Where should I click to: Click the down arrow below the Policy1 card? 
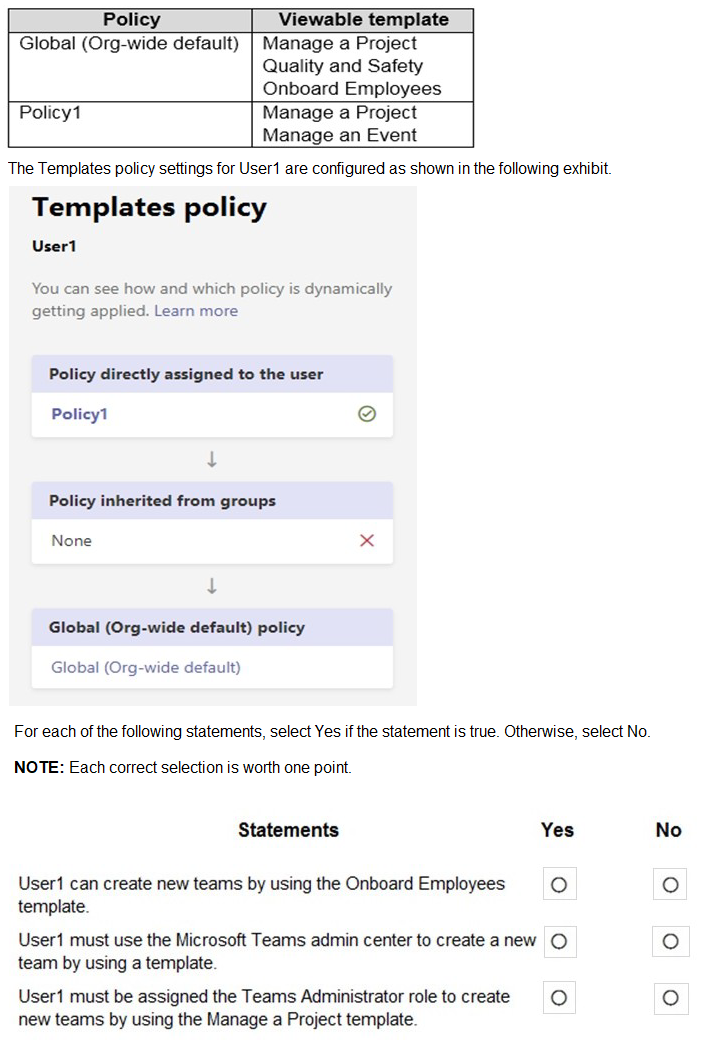click(212, 459)
